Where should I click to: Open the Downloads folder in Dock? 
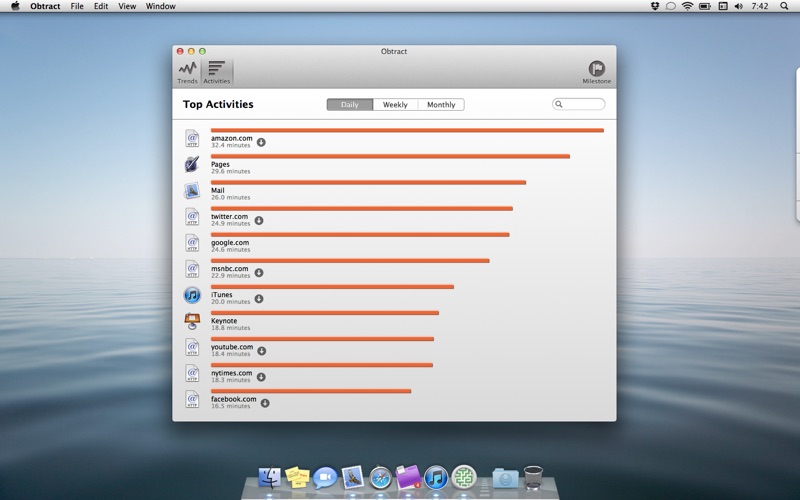point(506,479)
